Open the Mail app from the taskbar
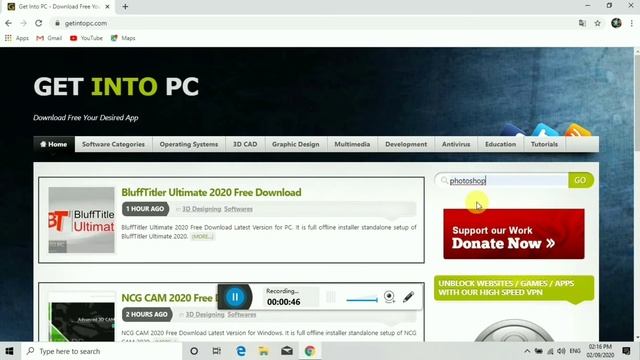640x360 pixels. (x=287, y=351)
